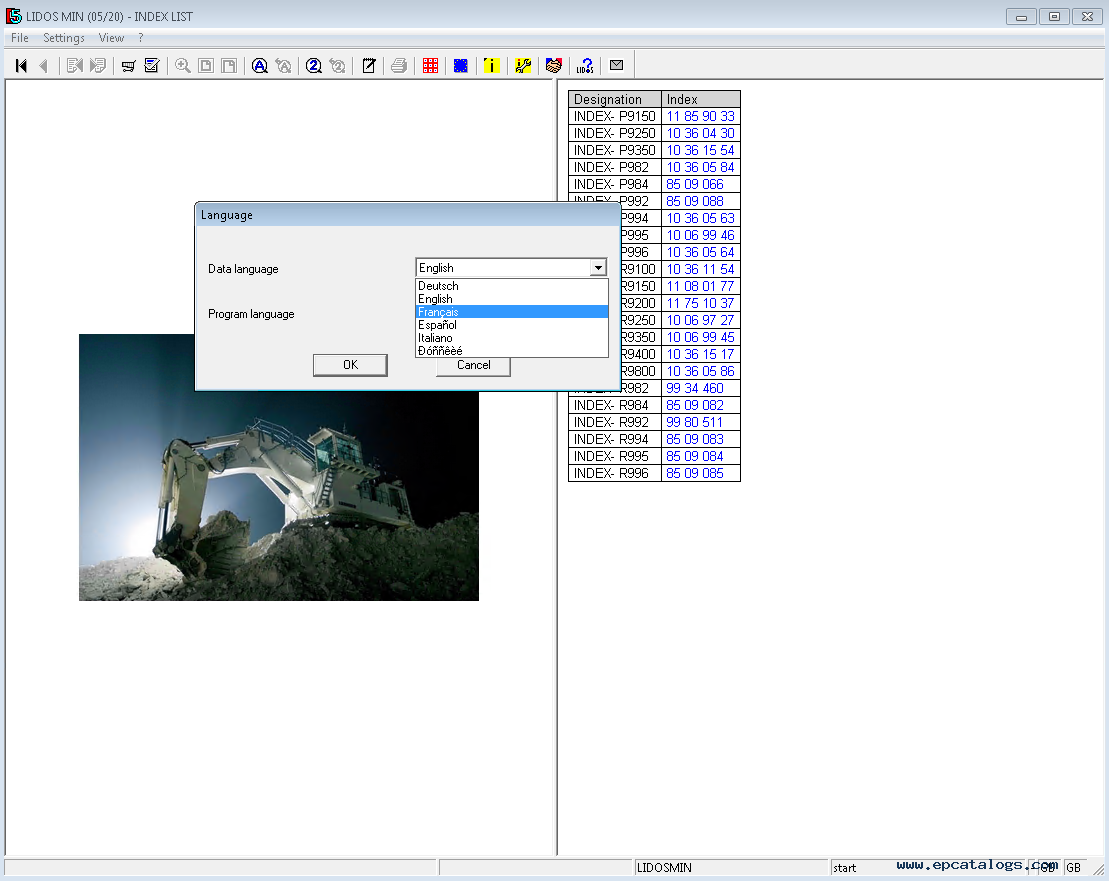Click the jump-to-first-page arrow icon
Viewport: 1109px width, 881px height.
(x=21, y=66)
